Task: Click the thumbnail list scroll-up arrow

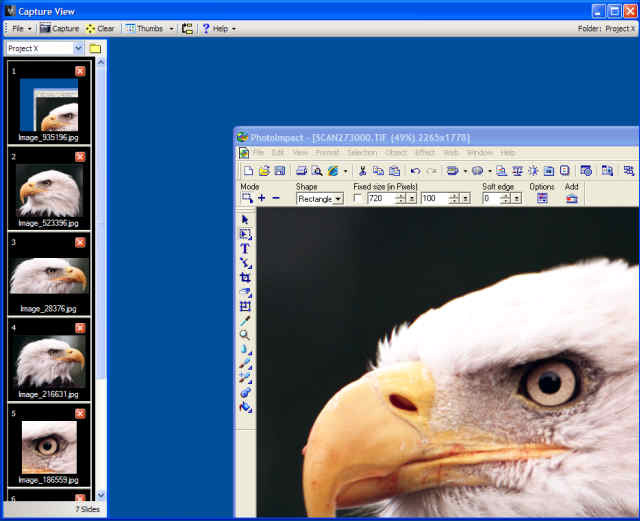Action: 101,62
